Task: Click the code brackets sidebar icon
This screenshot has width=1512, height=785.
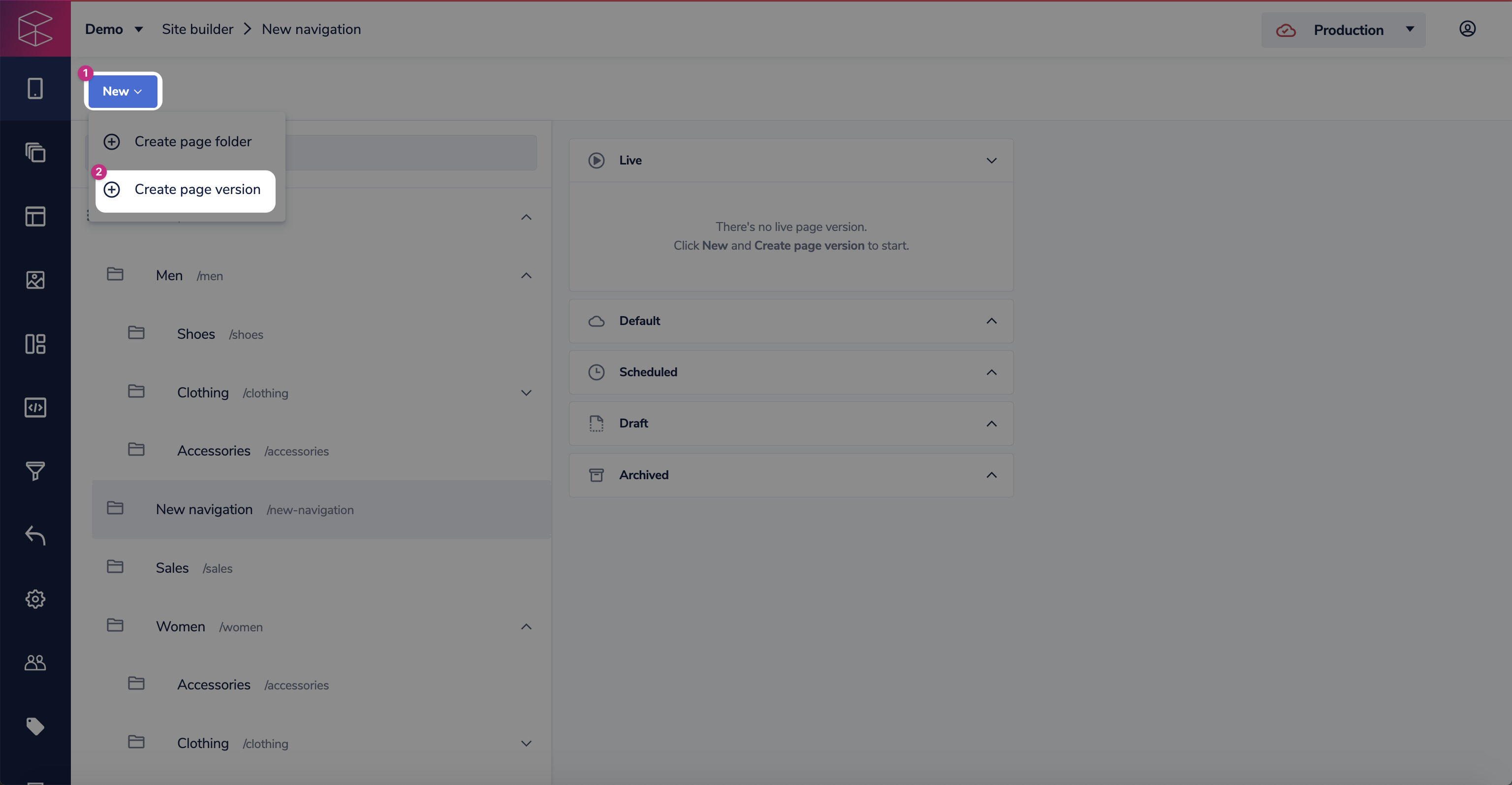Action: (35, 407)
